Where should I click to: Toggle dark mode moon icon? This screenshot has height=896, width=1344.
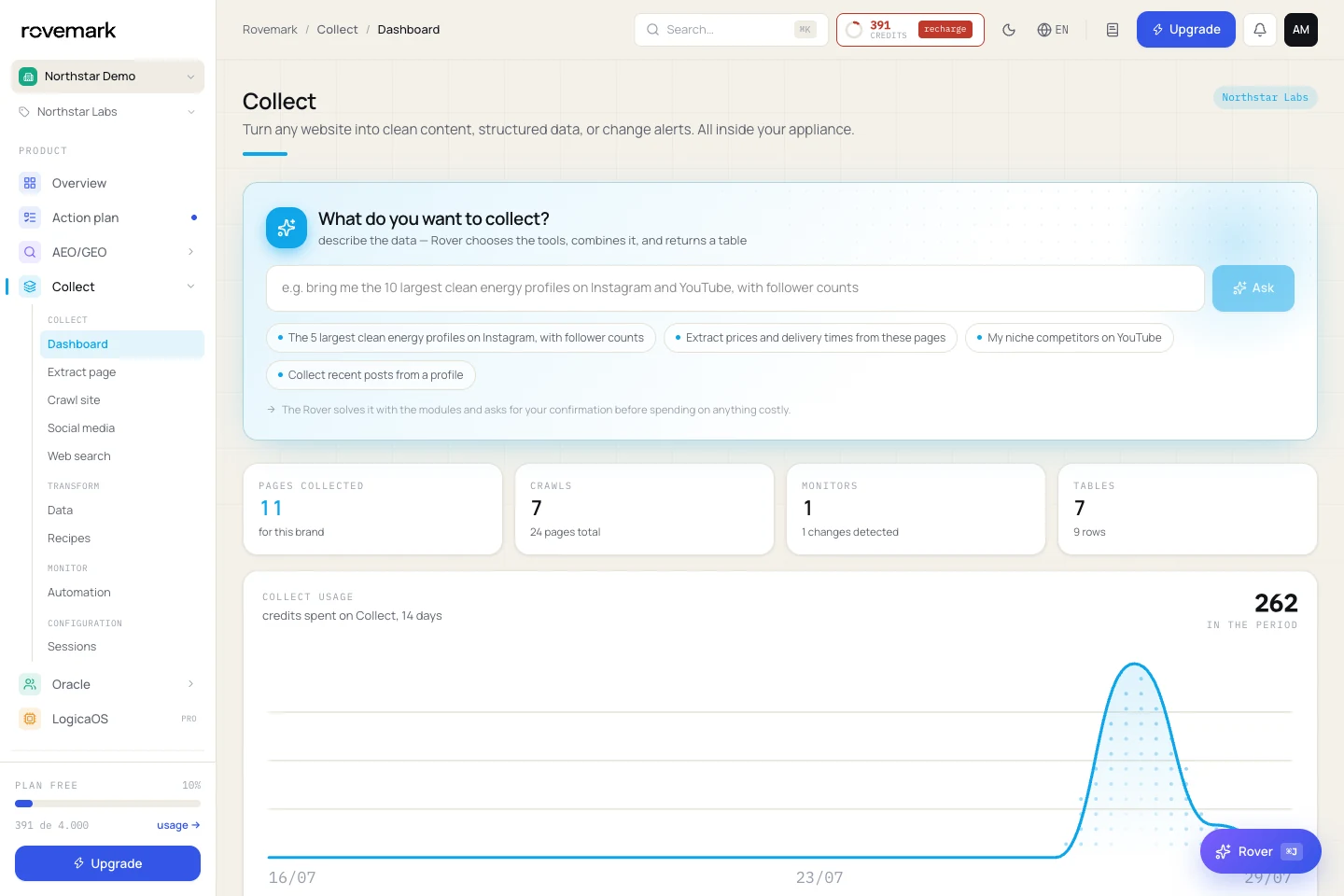[1009, 30]
